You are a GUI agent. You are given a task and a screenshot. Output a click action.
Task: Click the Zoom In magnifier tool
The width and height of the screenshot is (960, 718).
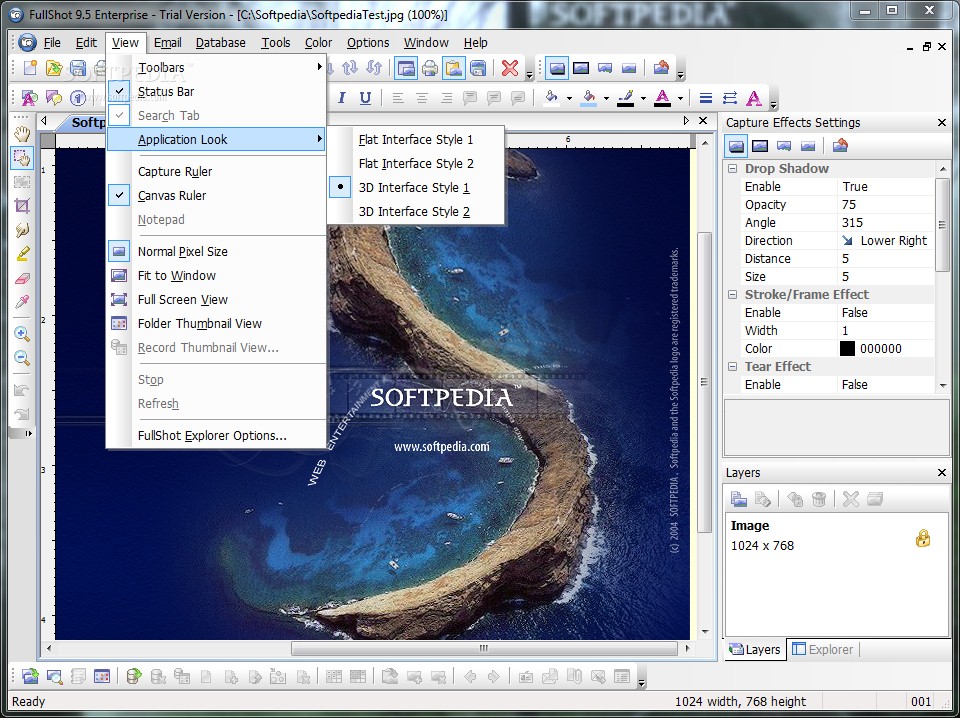pyautogui.click(x=22, y=334)
